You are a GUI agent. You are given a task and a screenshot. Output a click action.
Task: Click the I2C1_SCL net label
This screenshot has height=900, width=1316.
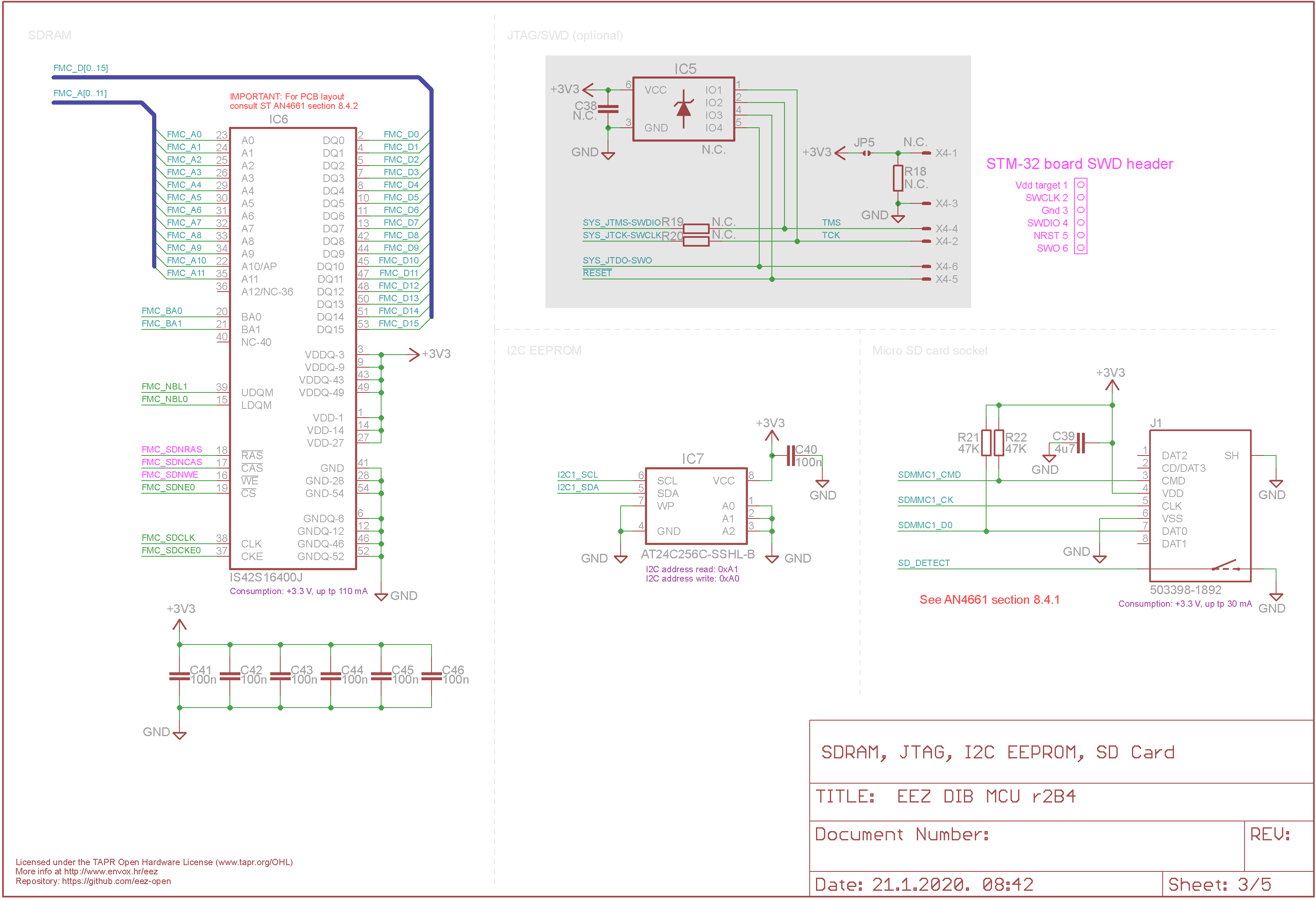coord(578,475)
